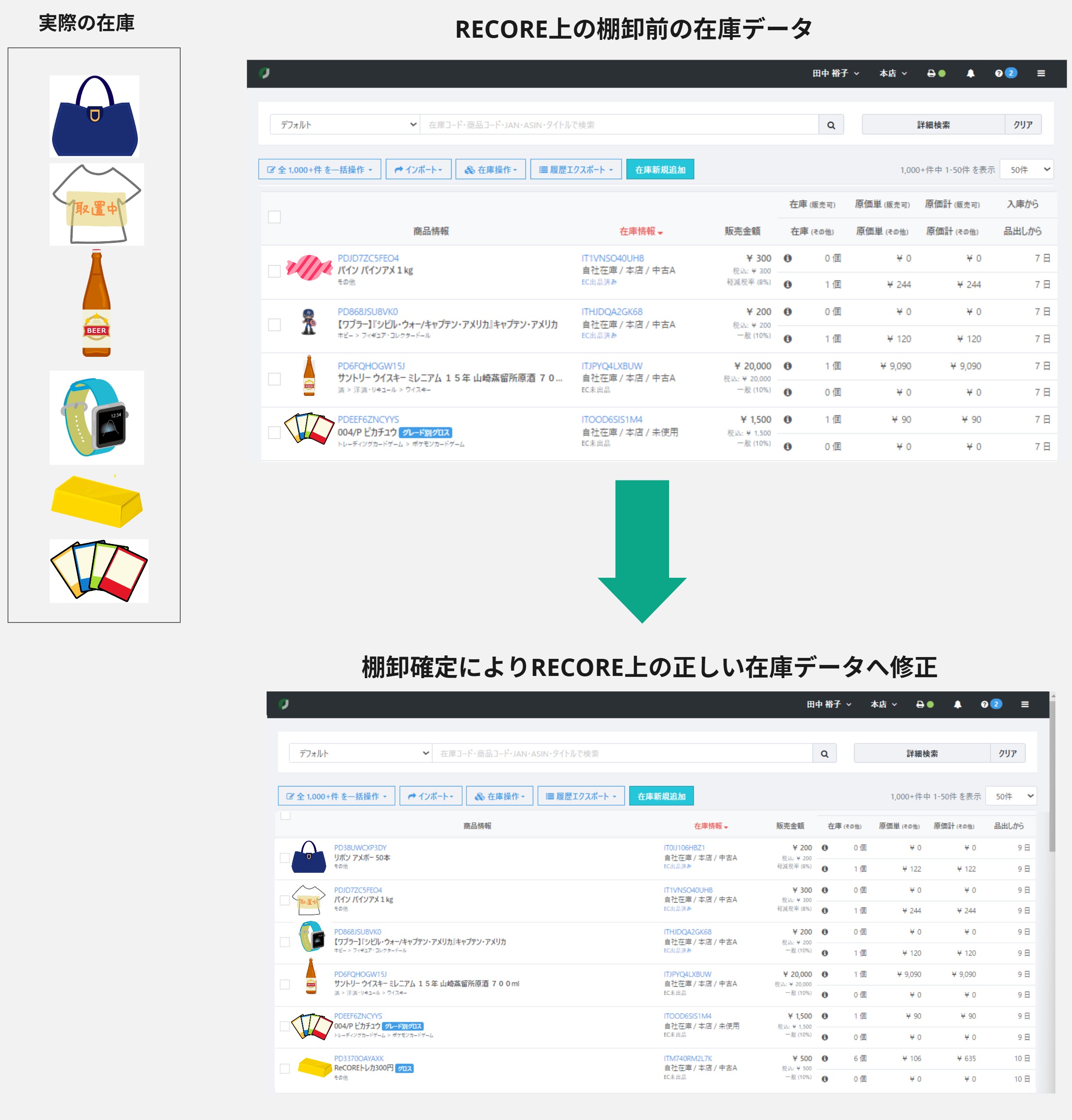The width and height of the screenshot is (1072, 1120).
Task: Expand the デフォルト dropdown in top search bar
Action: point(345,124)
